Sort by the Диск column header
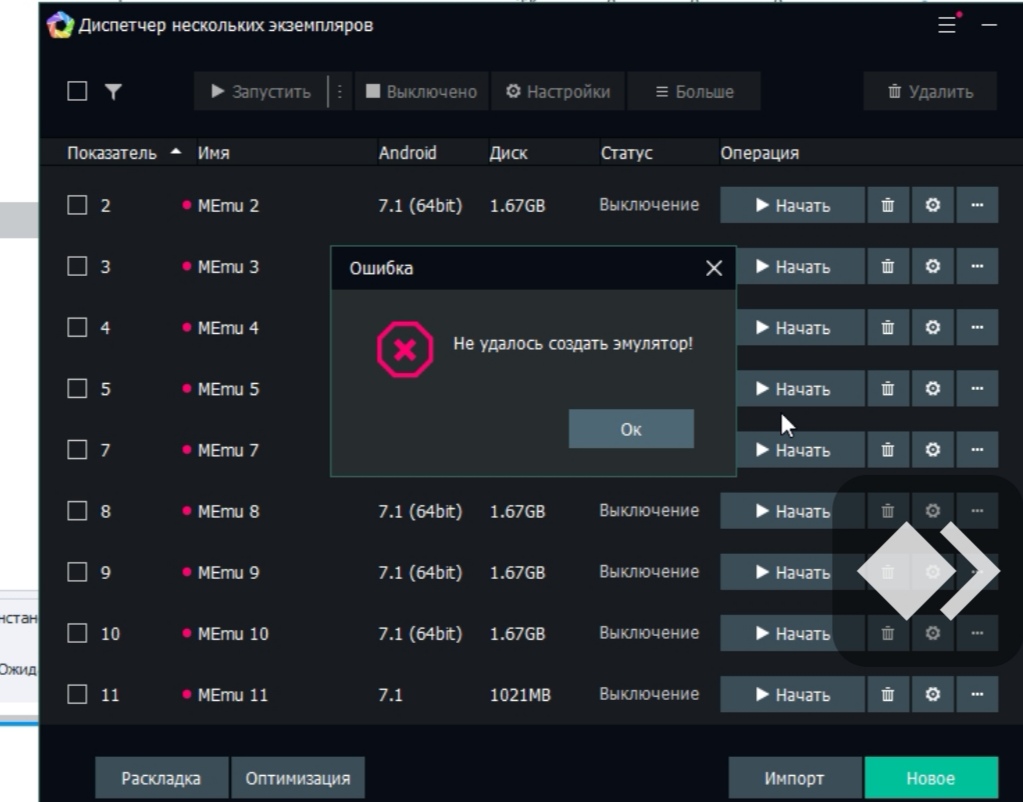 click(x=508, y=153)
